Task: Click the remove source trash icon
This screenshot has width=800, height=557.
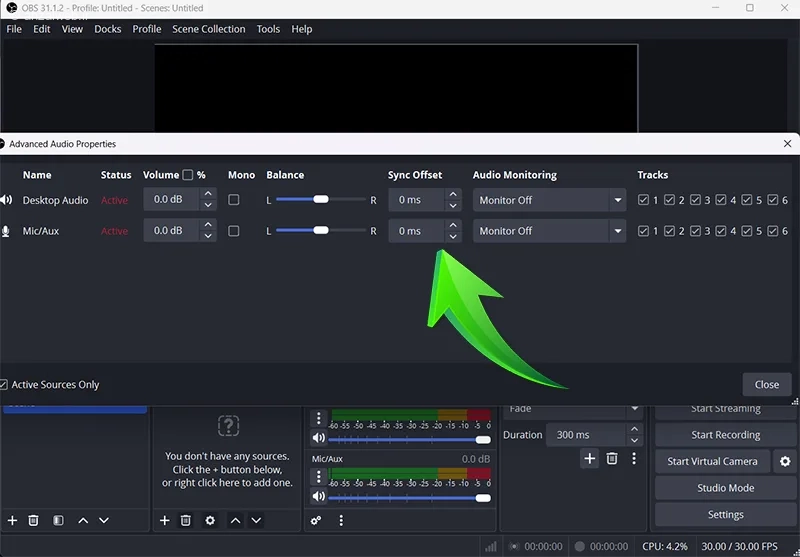Action: (x=186, y=520)
